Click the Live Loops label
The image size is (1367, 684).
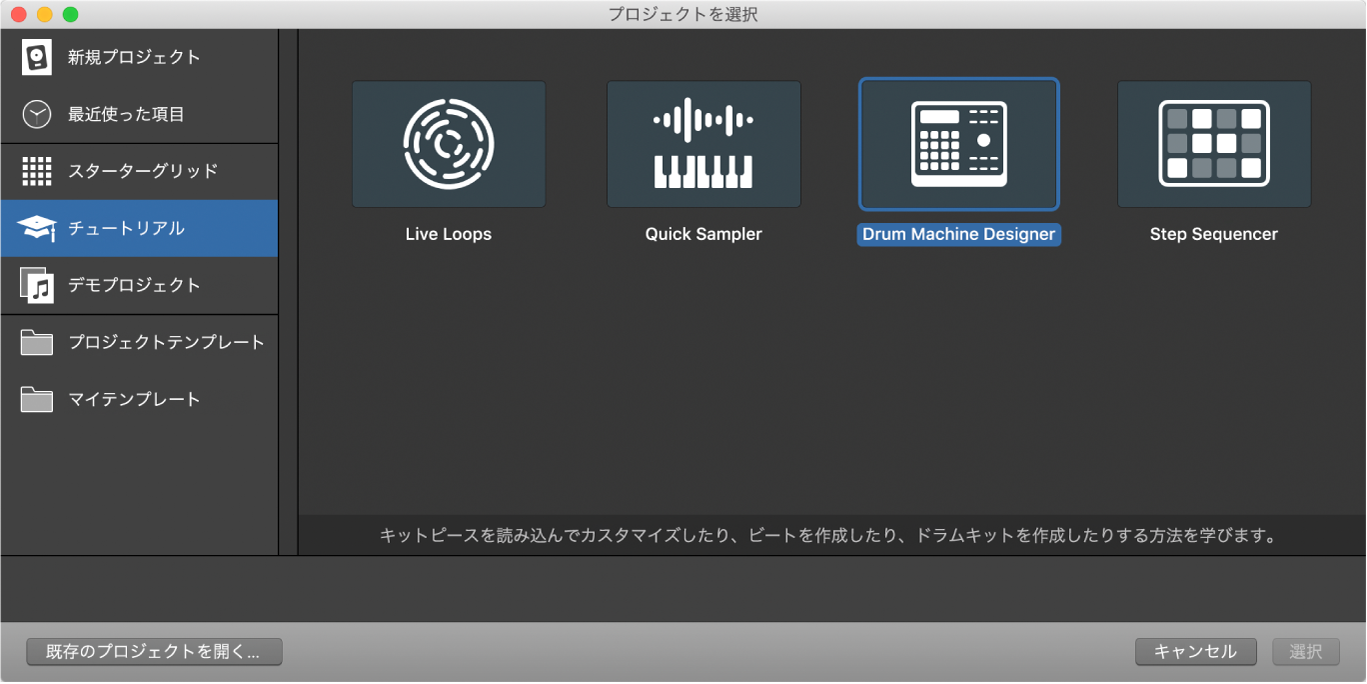(x=449, y=234)
